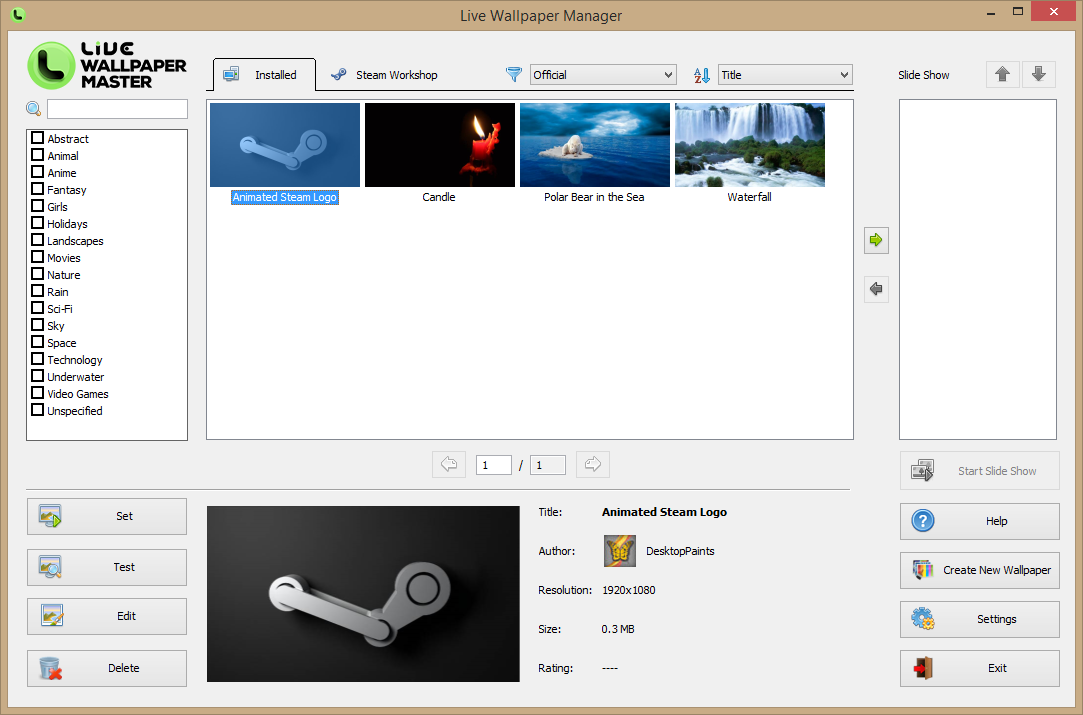Check the Underwater category
This screenshot has height=715, width=1083.
(38, 376)
